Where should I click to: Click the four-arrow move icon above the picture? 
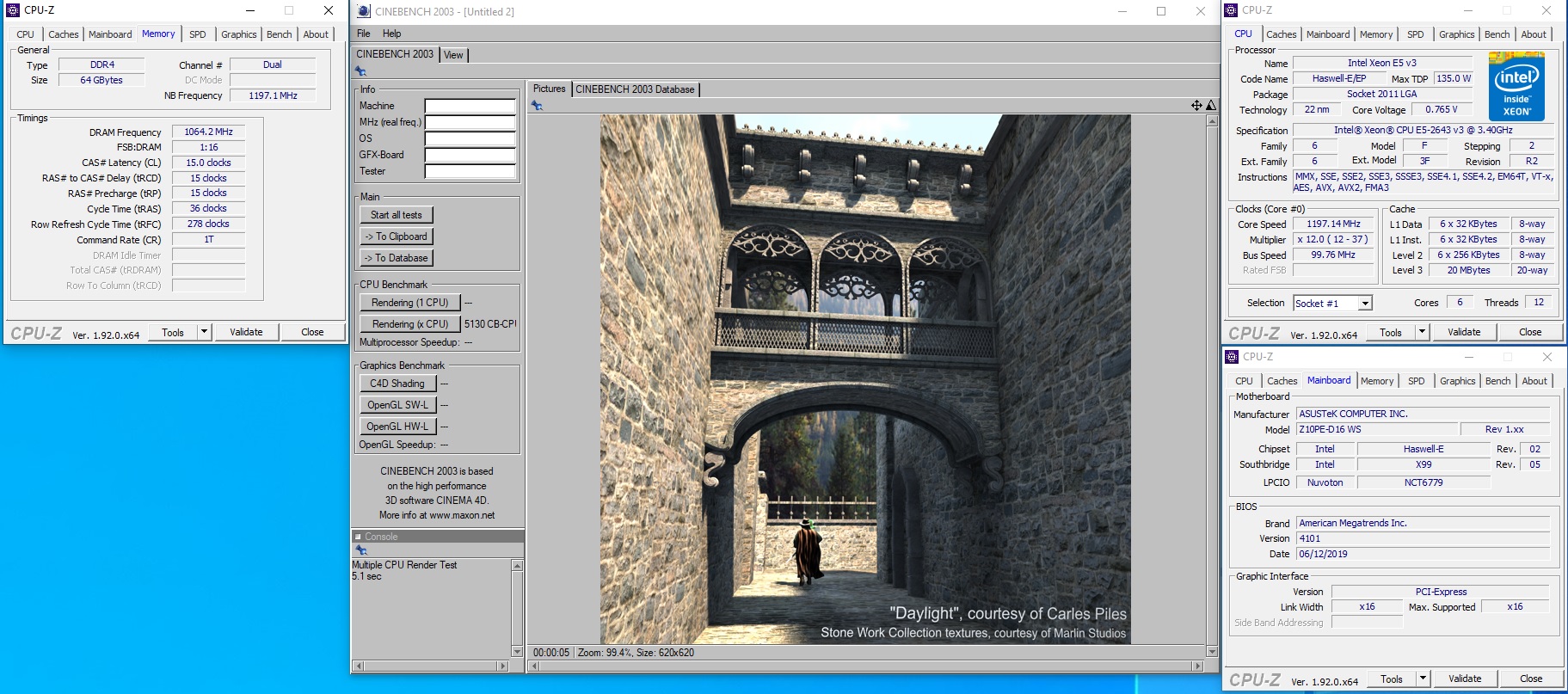click(1196, 105)
